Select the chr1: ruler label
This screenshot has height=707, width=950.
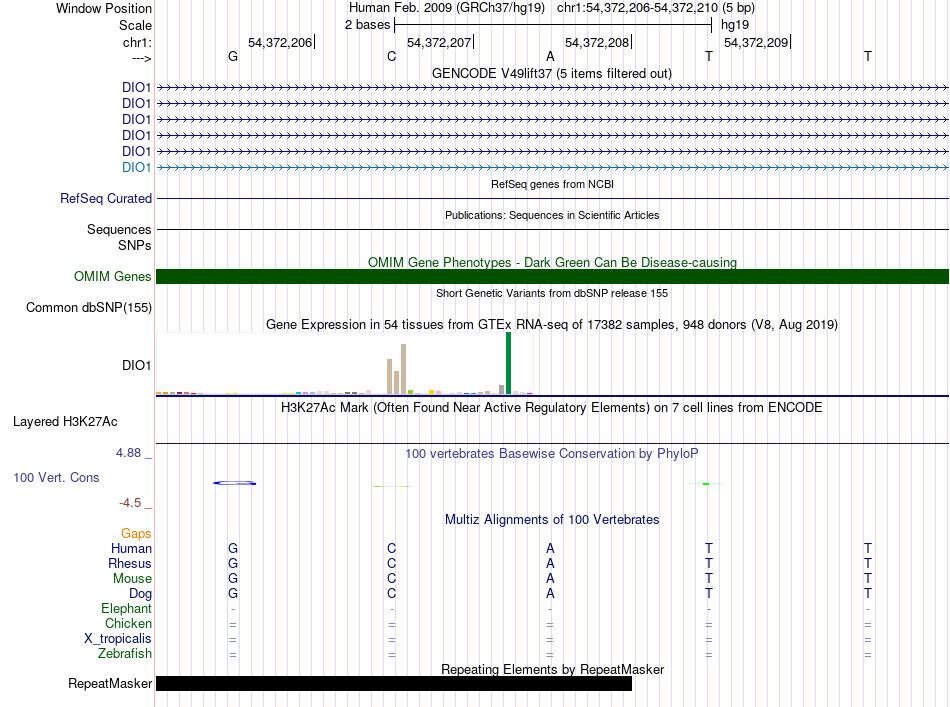(137, 42)
